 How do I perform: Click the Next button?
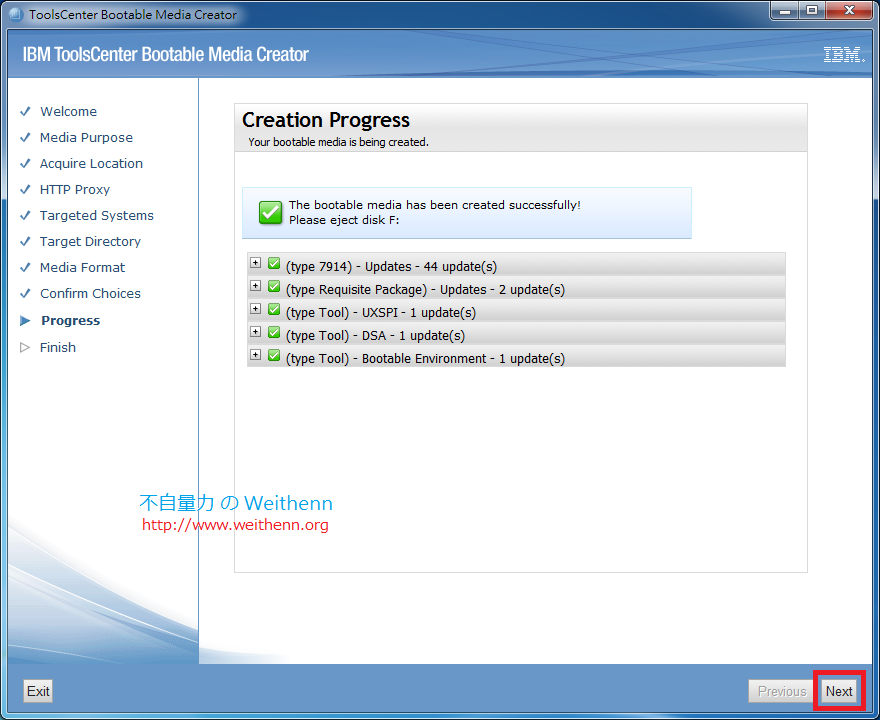point(839,691)
